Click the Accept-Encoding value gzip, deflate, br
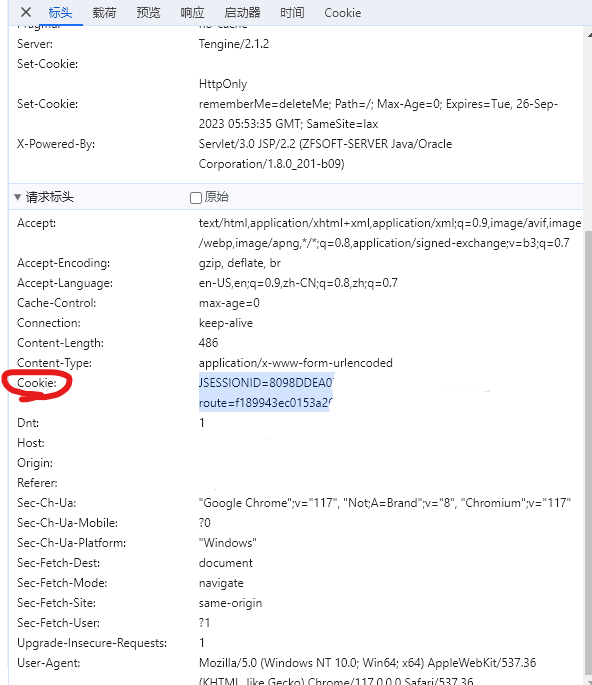Viewport: 592px width, 685px height. [x=239, y=263]
